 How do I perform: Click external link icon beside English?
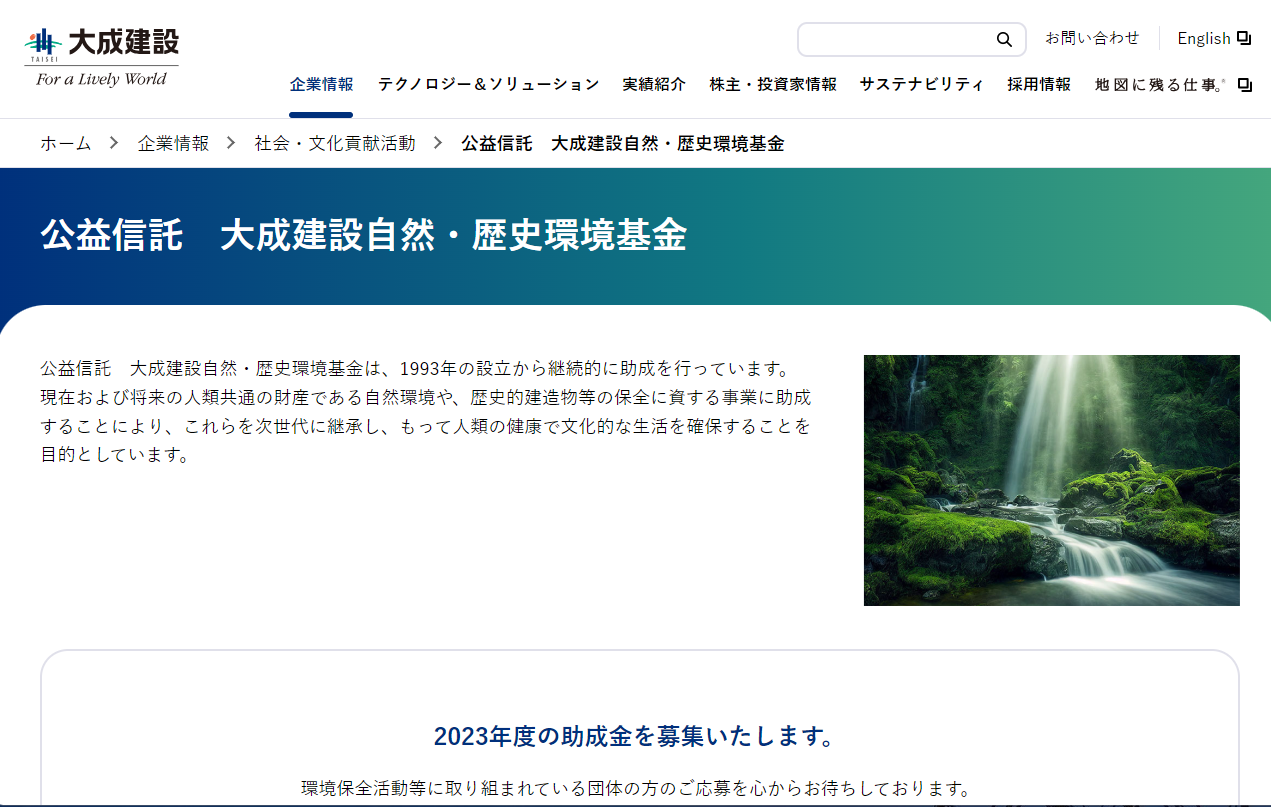pos(1244,38)
